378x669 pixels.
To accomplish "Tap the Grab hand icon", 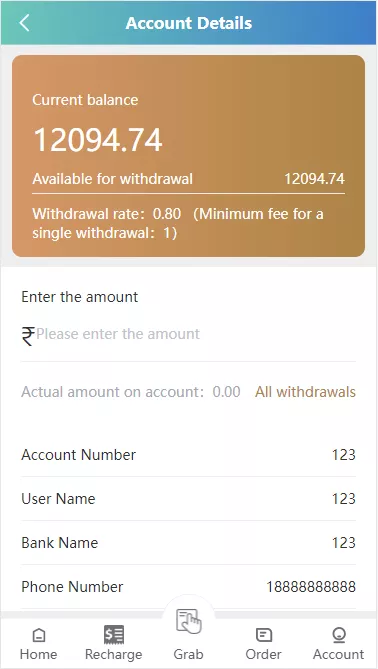I will tap(189, 622).
